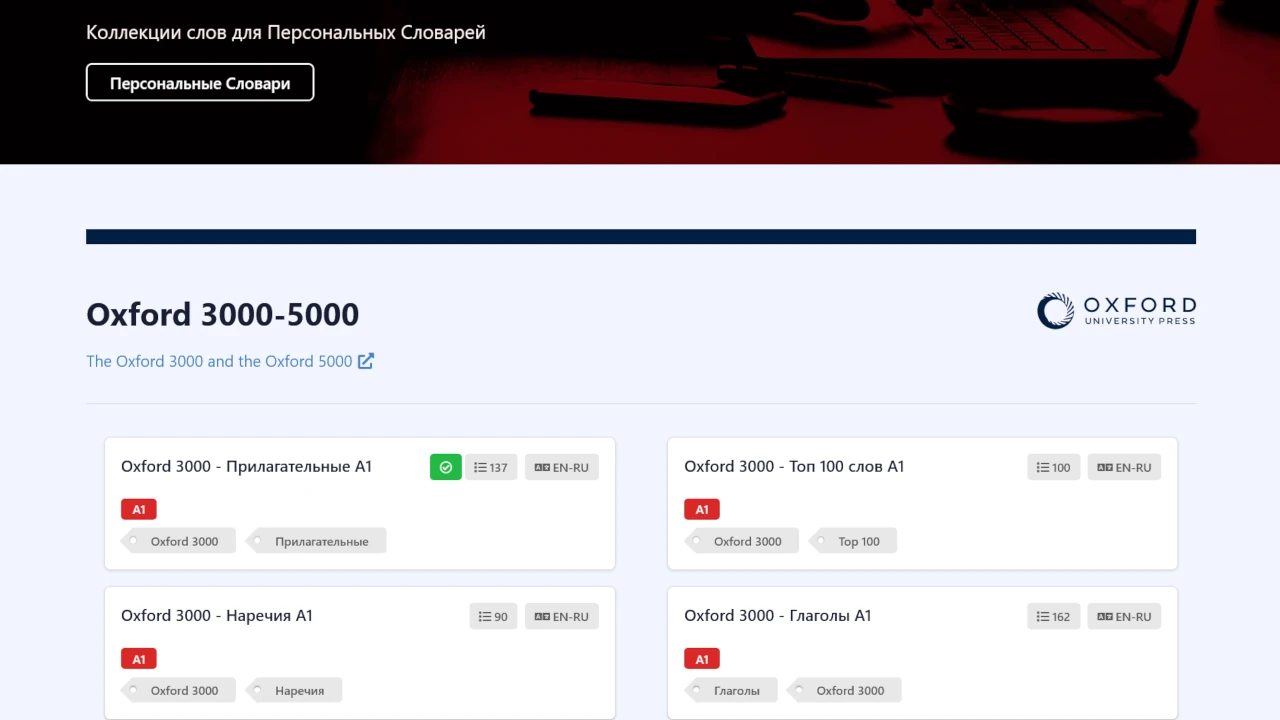Select Oxford 3000 tag on Глаголы card
This screenshot has height=720, width=1280.
[844, 690]
